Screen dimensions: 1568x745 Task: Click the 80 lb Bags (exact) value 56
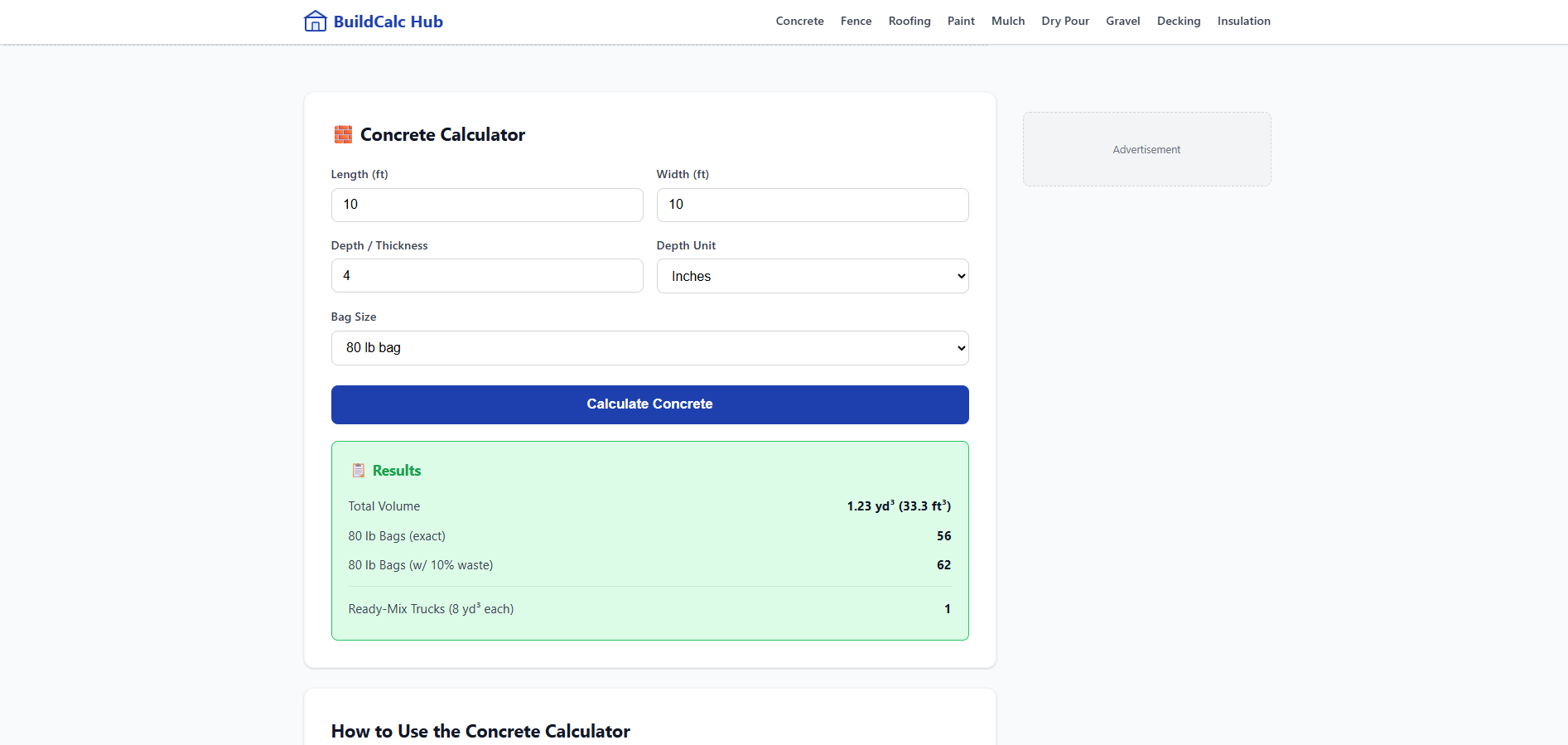944,536
